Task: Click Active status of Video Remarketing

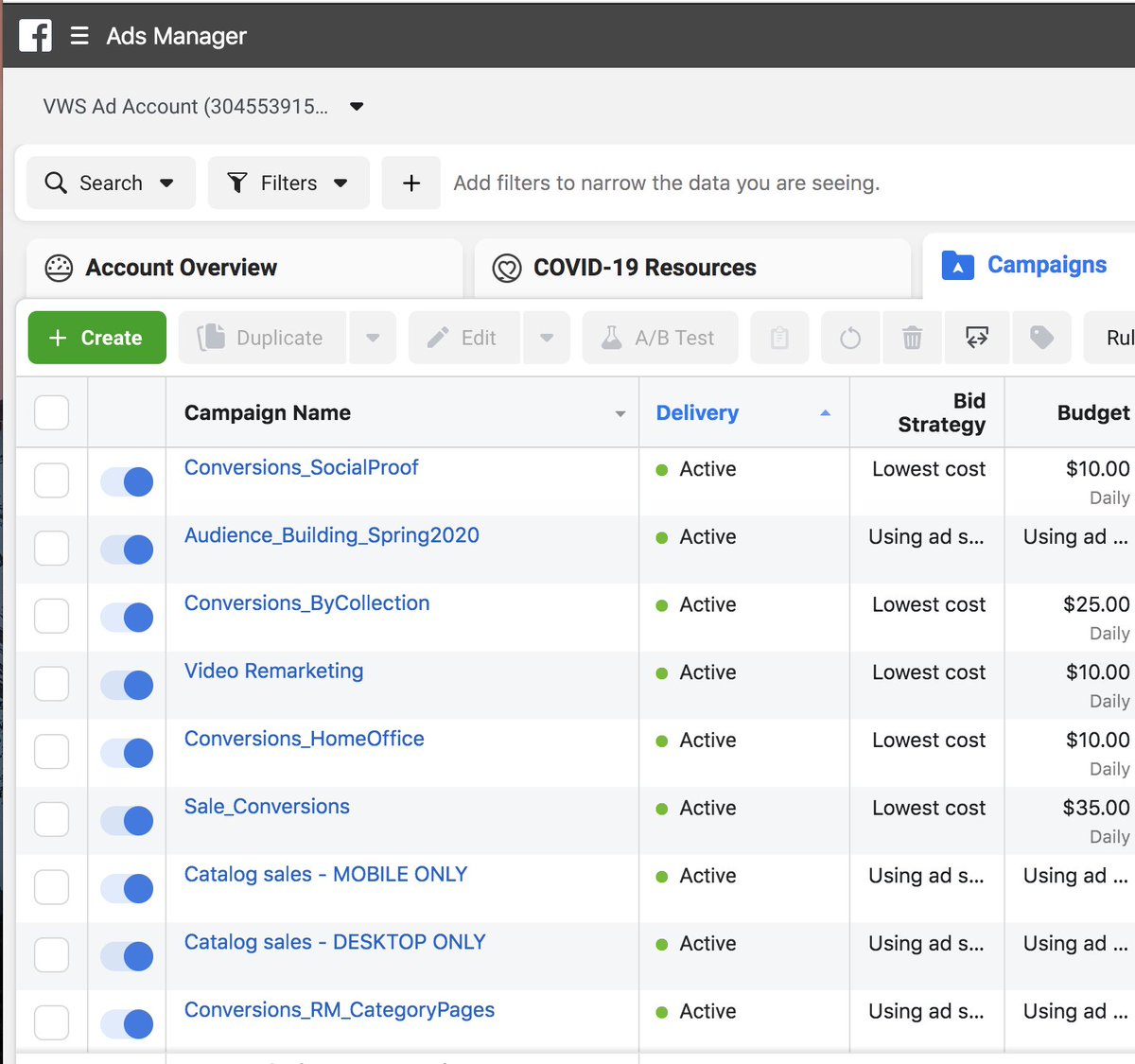Action: (707, 672)
